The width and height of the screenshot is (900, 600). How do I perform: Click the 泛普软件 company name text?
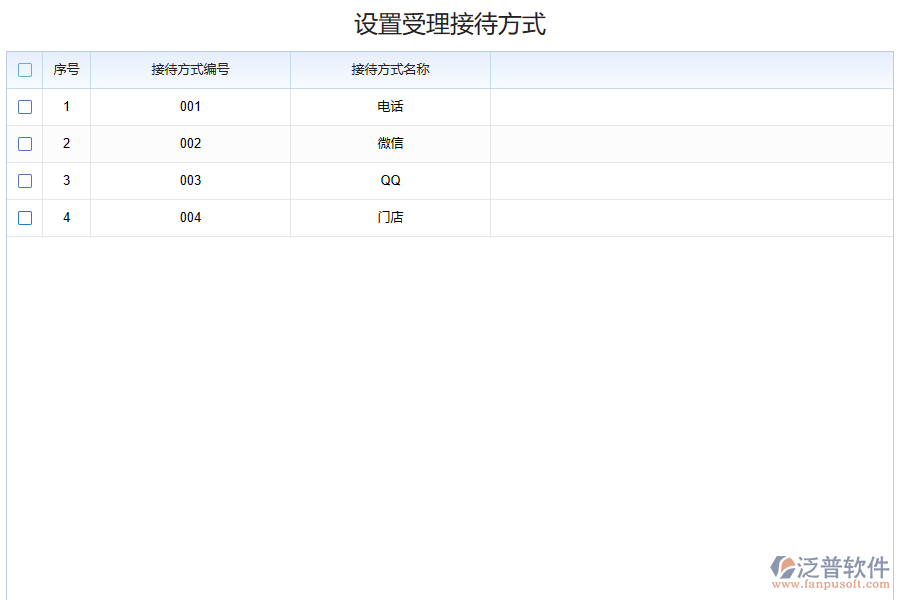point(841,565)
